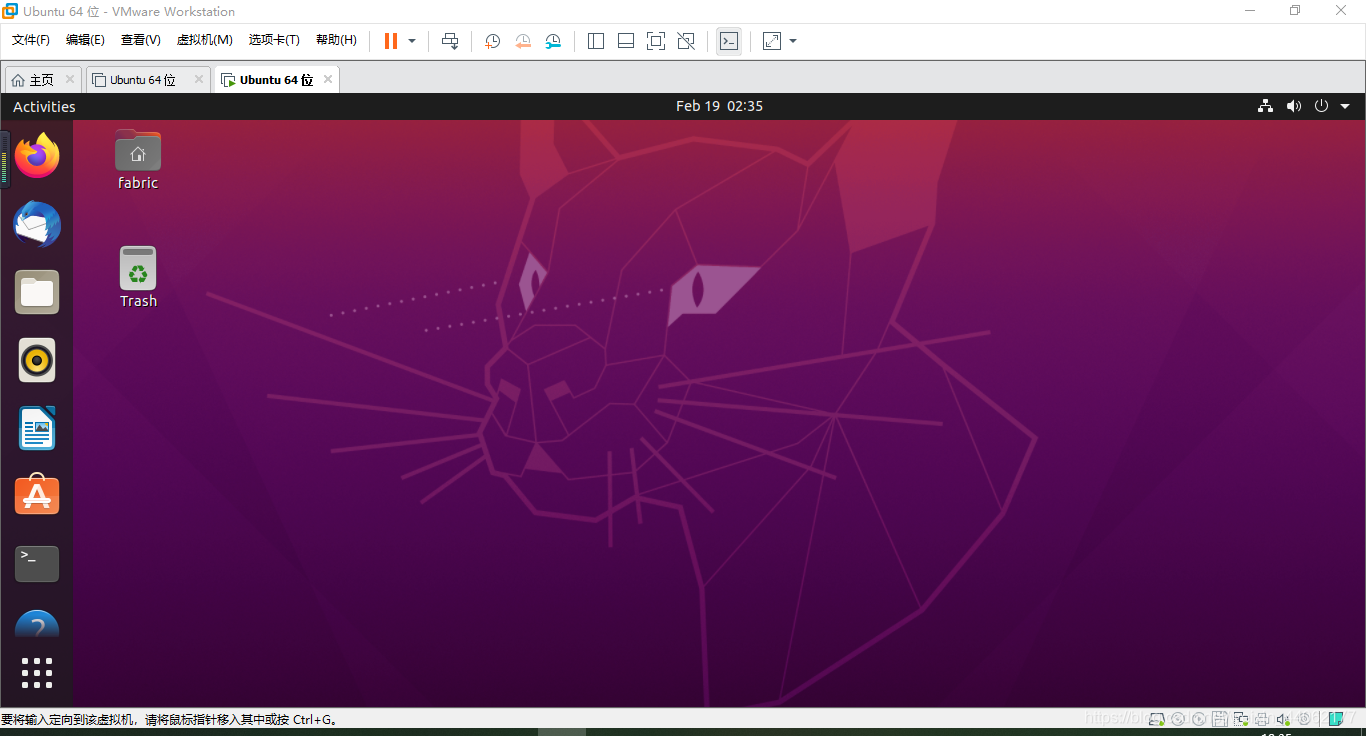Click the speaker volume icon in Ubuntu top bar
Screen dimensions: 1366x736
click(x=1293, y=106)
